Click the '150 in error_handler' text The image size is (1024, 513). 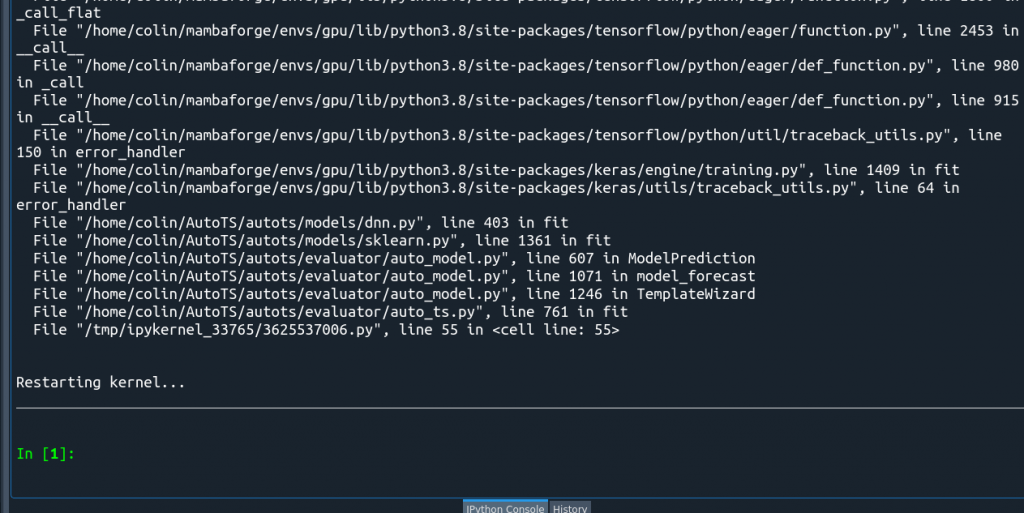point(101,152)
